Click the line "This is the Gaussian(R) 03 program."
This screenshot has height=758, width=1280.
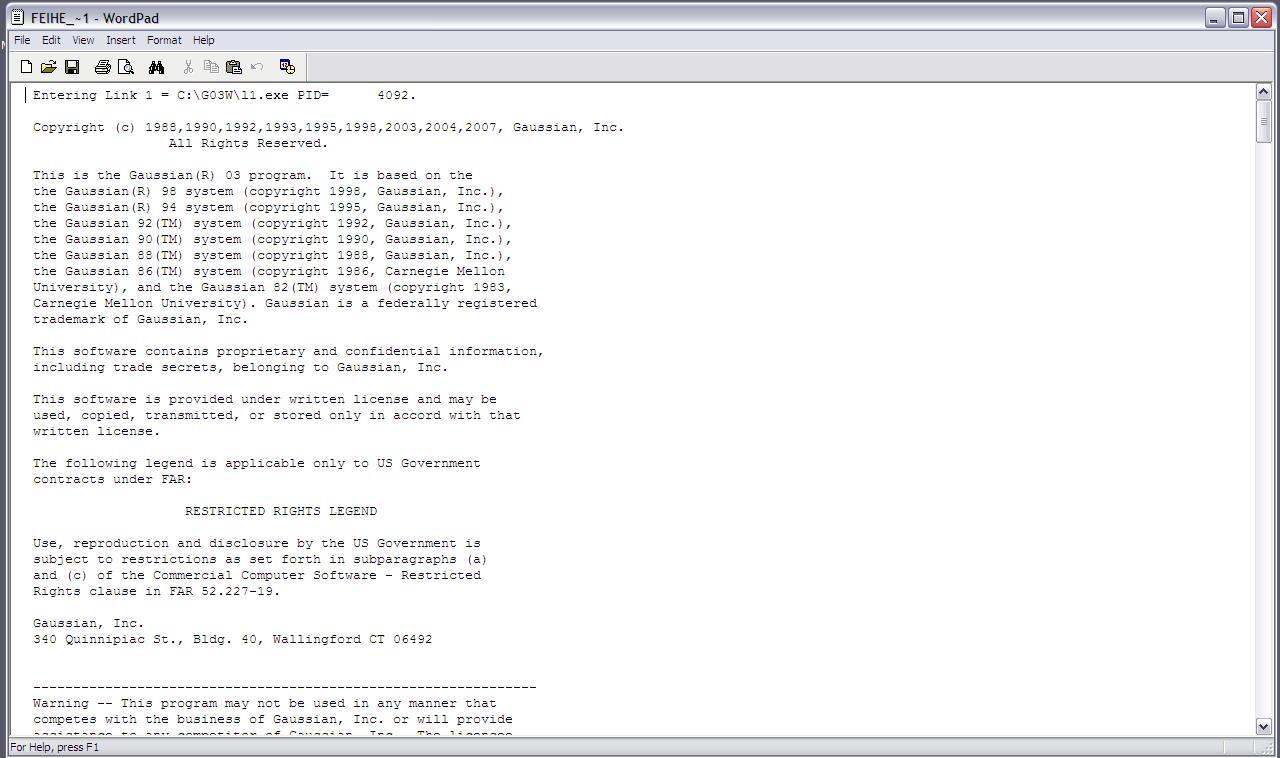pyautogui.click(x=252, y=175)
